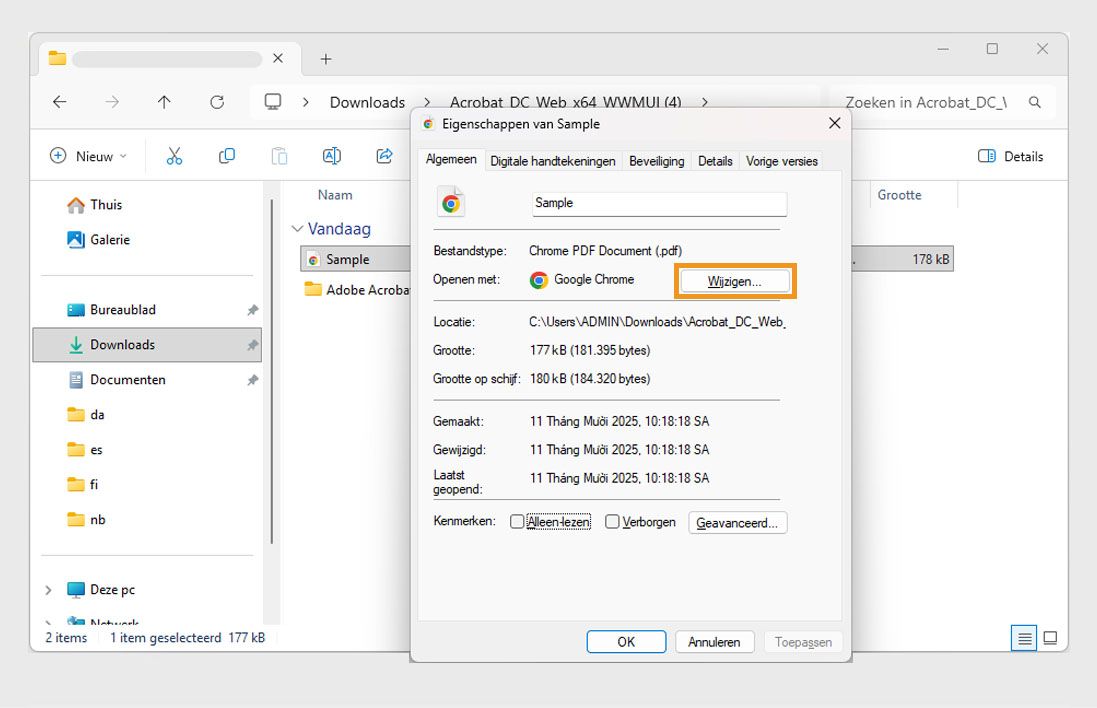Tick the Verborgen checkbox

click(x=612, y=522)
